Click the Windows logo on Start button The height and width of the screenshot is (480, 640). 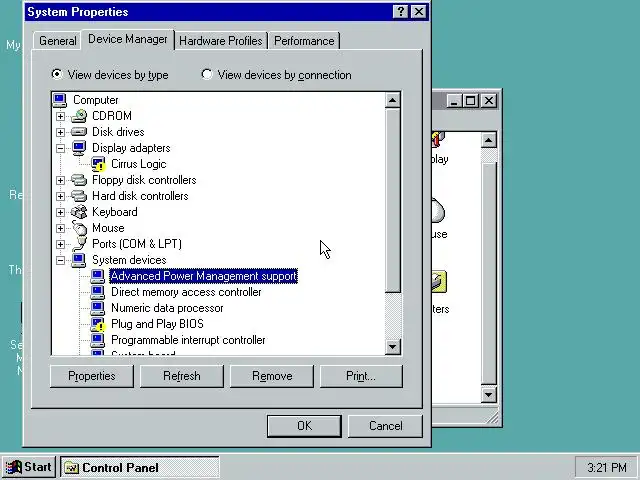[13, 467]
